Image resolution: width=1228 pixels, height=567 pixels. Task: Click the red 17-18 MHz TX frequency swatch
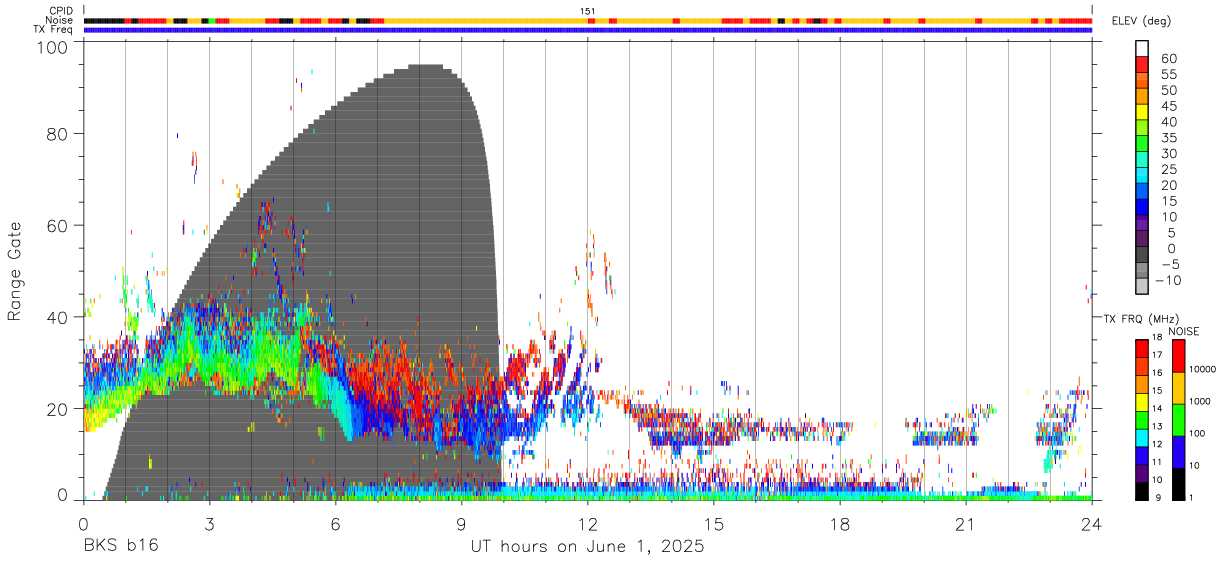(1141, 349)
